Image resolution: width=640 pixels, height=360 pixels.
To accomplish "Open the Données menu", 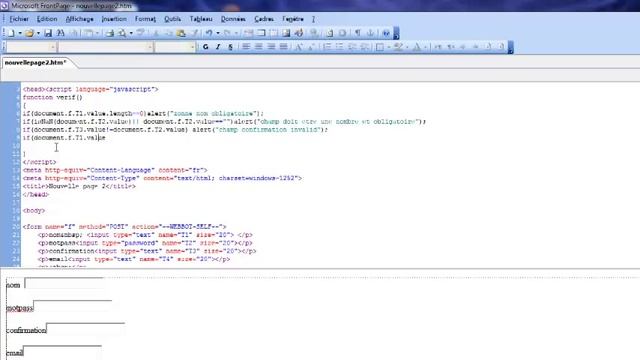I will (x=233, y=19).
